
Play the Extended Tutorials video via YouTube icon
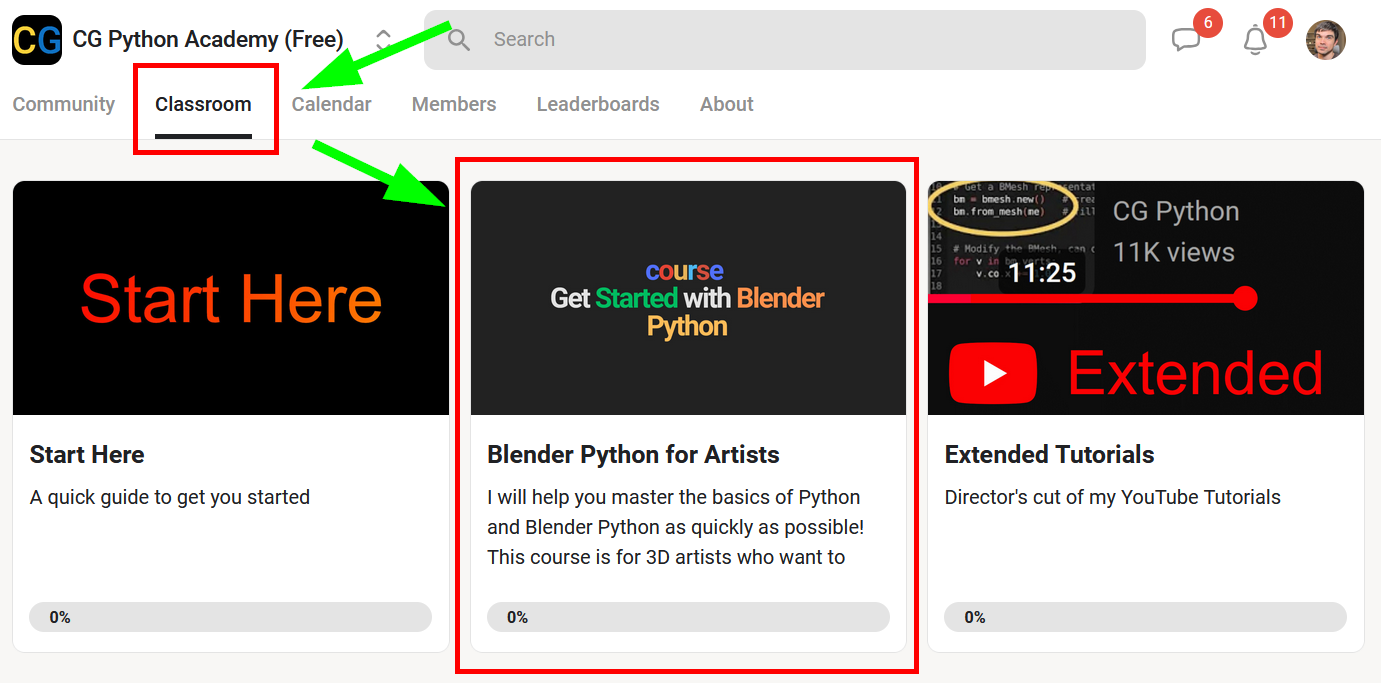tap(993, 373)
